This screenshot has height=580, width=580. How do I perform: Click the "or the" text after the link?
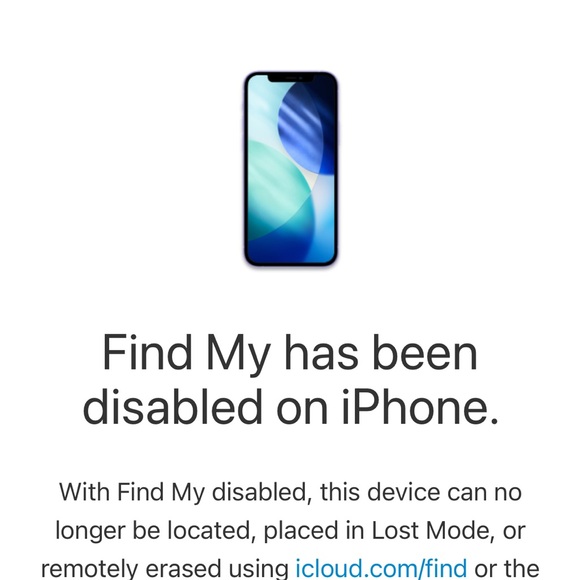pos(506,569)
